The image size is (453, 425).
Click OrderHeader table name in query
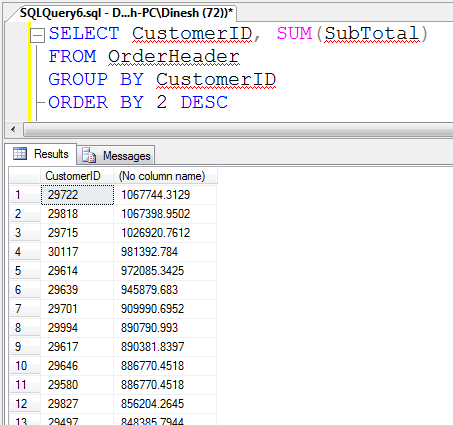[x=174, y=56]
